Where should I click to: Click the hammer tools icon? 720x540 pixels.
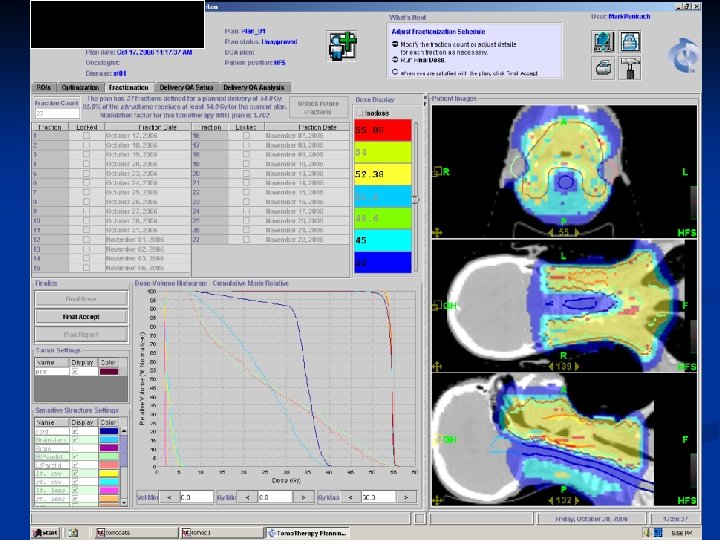(630, 68)
